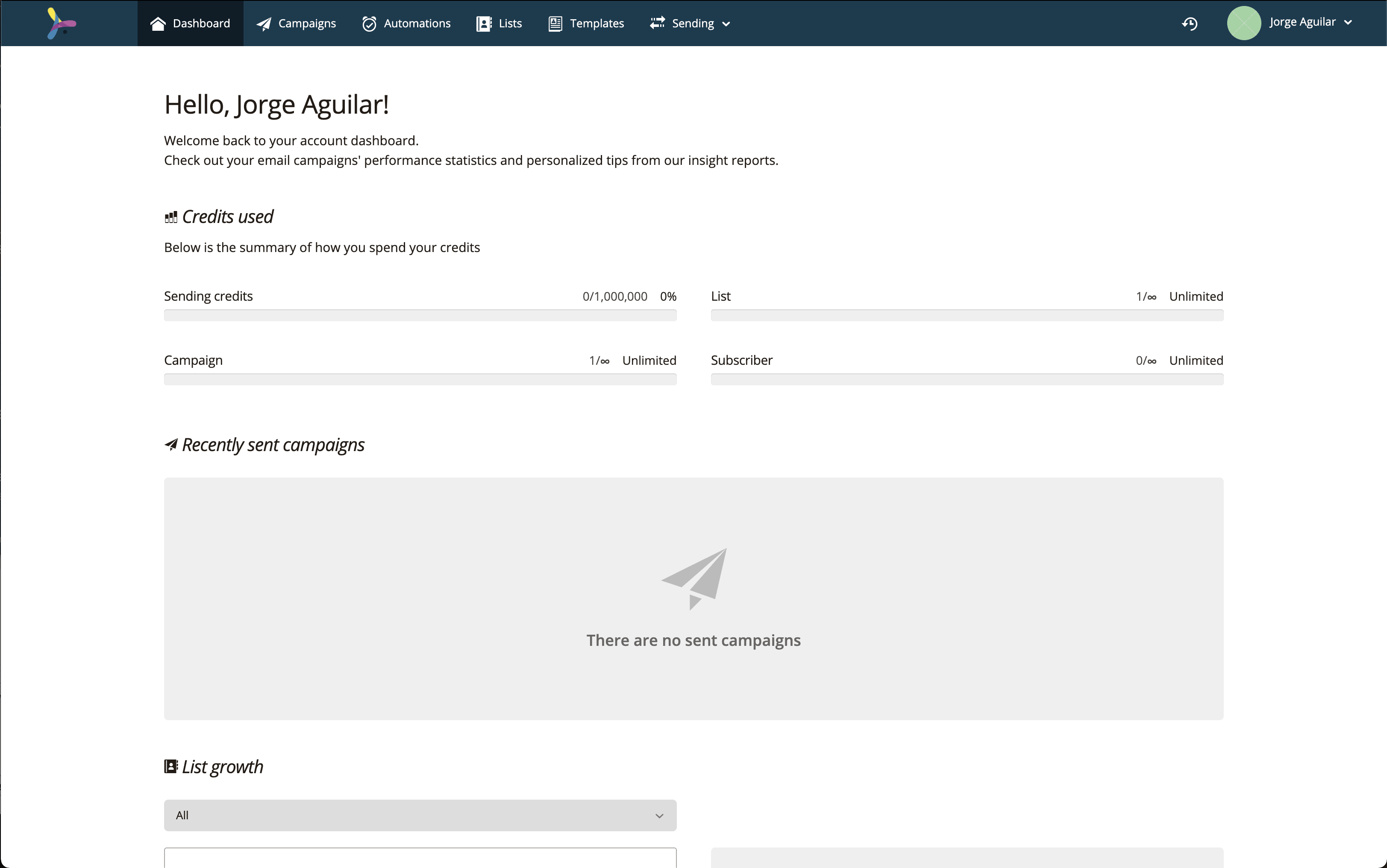Click There are no sent campaigns text

(x=693, y=640)
